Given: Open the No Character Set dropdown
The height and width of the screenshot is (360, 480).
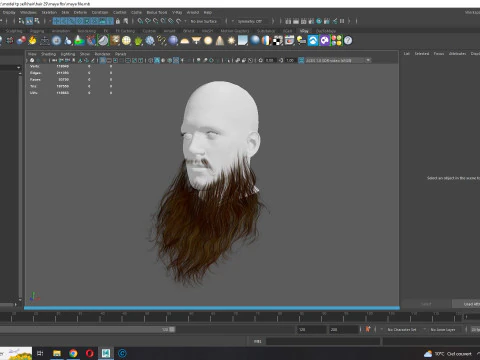Looking at the screenshot, I should pos(402,330).
